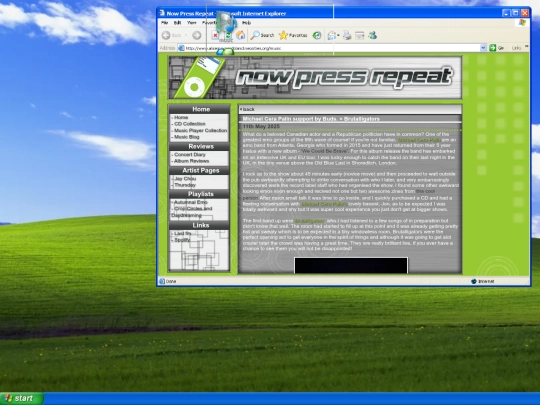Open the Spotify link in sidebar

pos(182,240)
